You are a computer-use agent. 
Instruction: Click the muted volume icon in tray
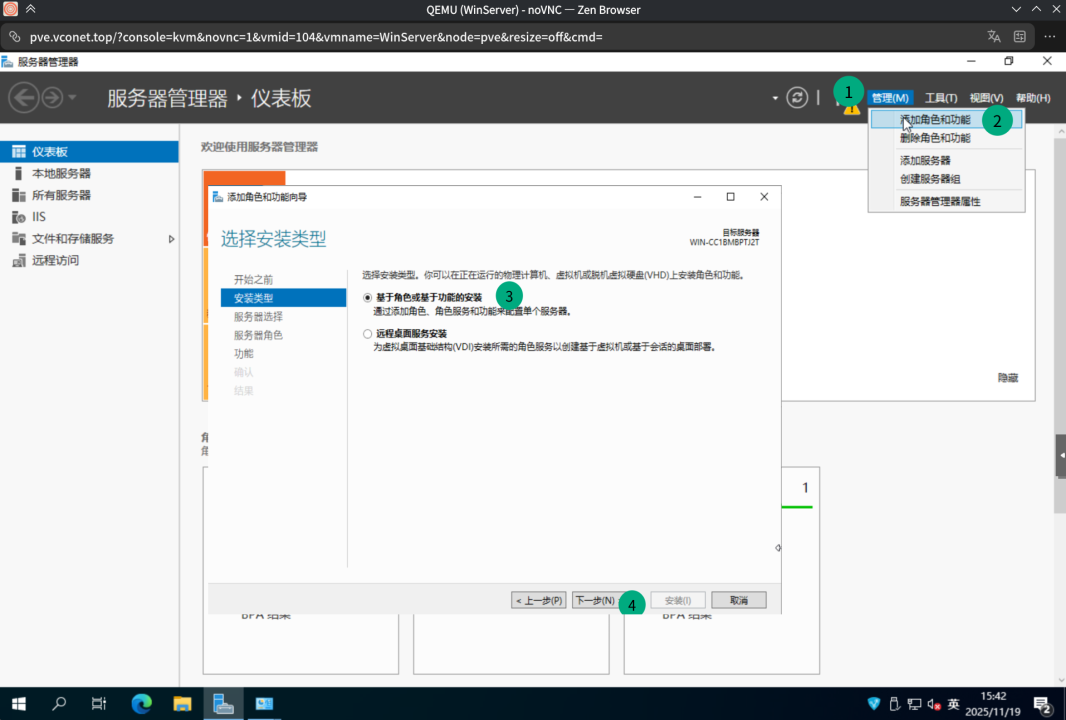(934, 704)
